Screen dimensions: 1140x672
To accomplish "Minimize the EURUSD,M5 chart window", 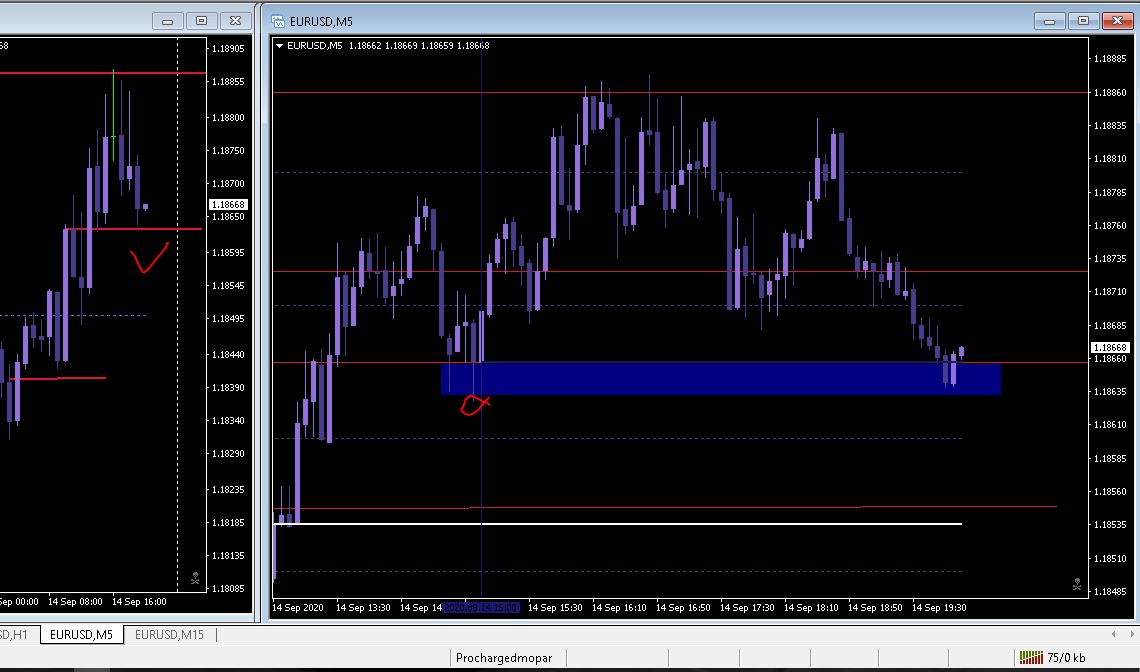I will point(1049,21).
